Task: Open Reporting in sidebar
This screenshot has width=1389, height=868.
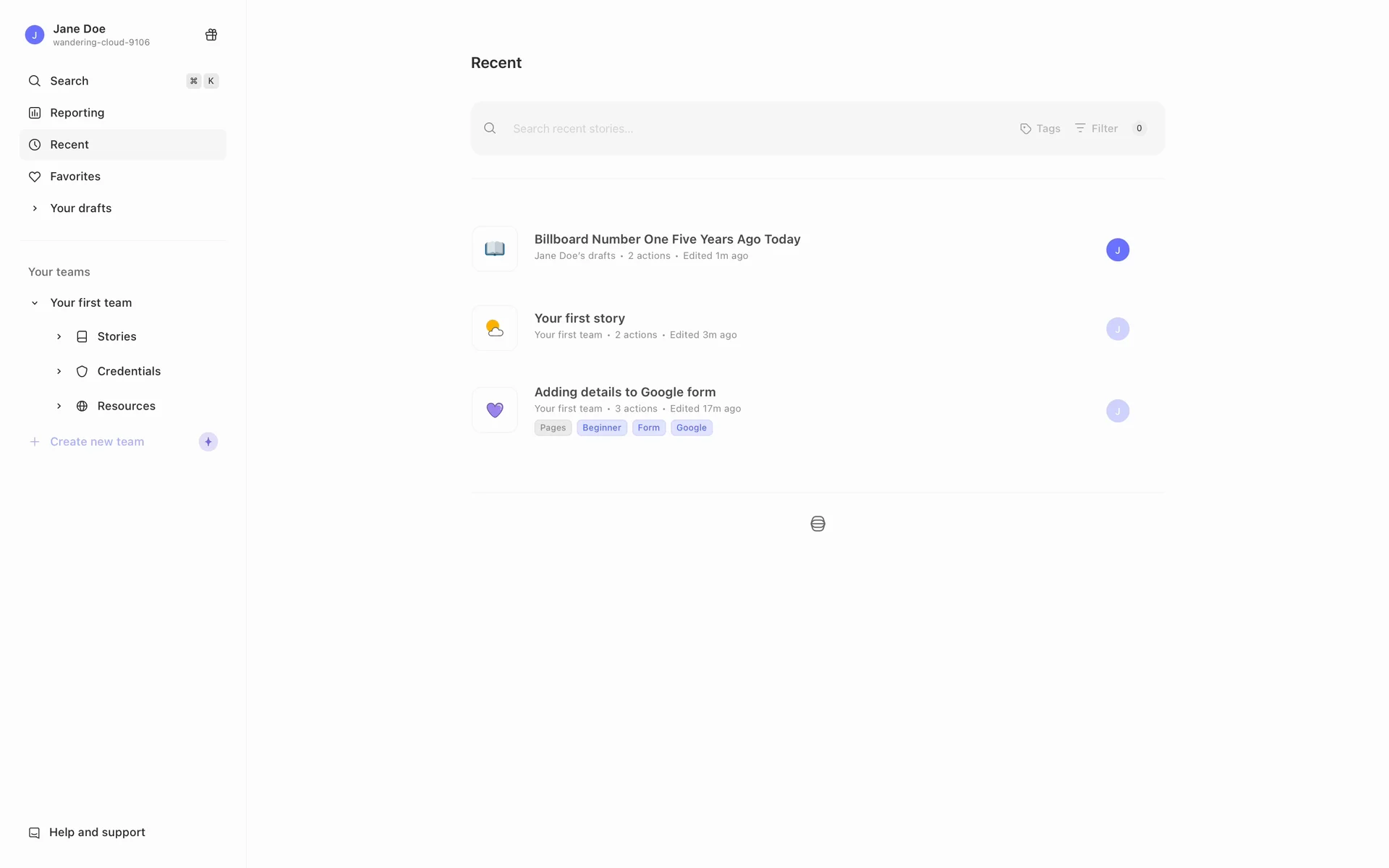Action: click(x=77, y=113)
